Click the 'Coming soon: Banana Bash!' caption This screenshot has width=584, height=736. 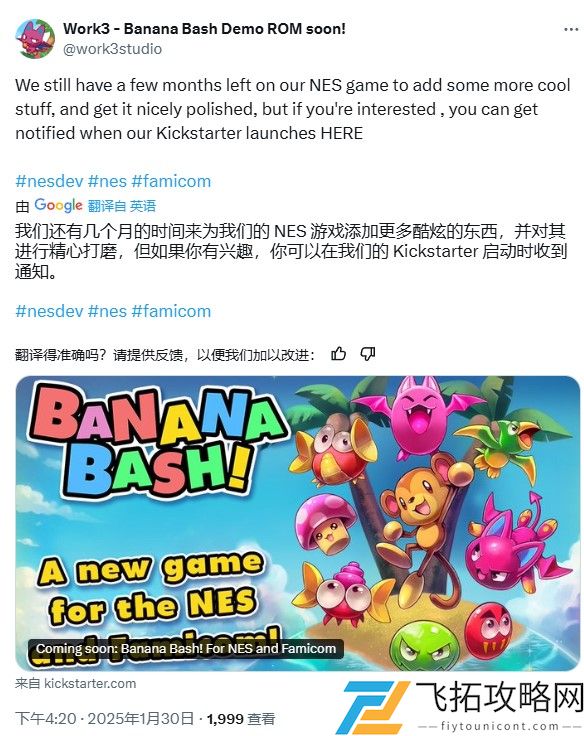(x=186, y=649)
